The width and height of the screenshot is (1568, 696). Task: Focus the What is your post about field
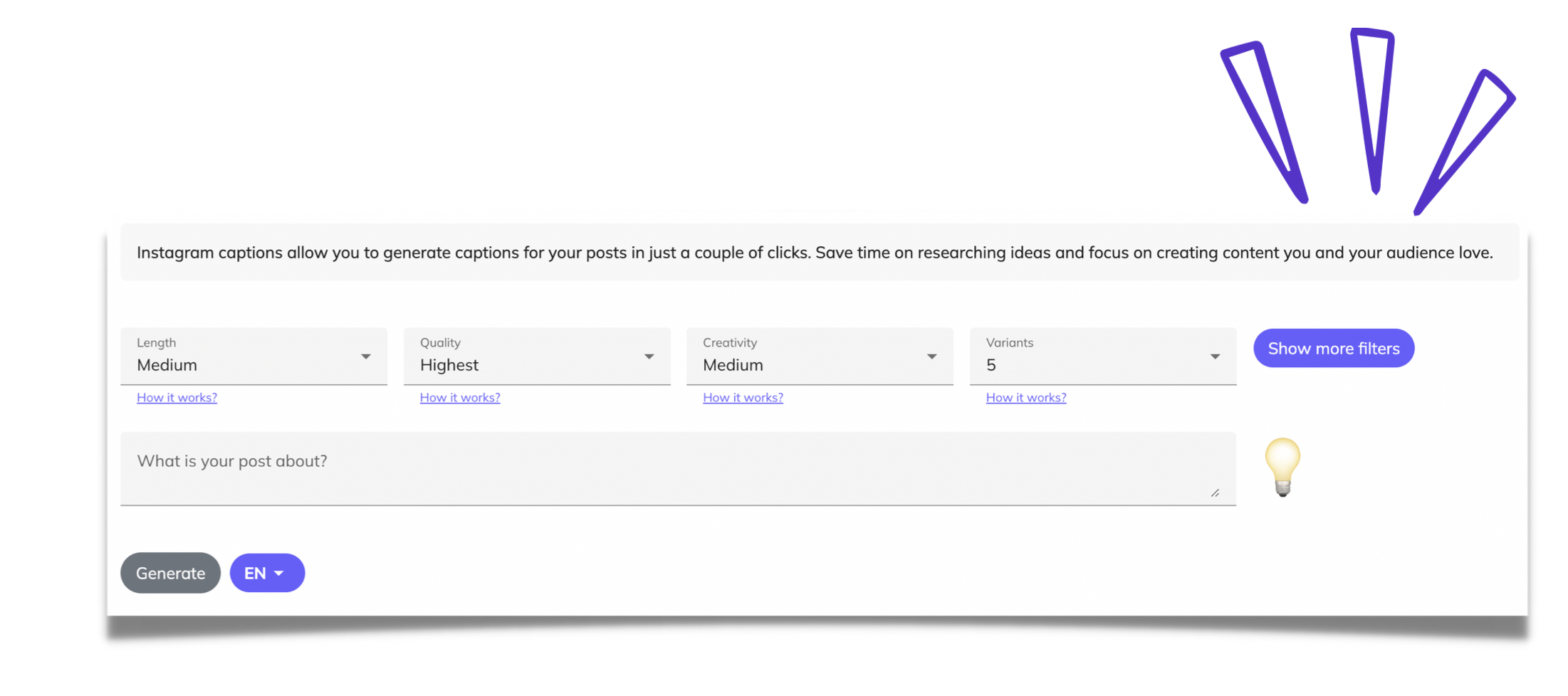[x=678, y=468]
